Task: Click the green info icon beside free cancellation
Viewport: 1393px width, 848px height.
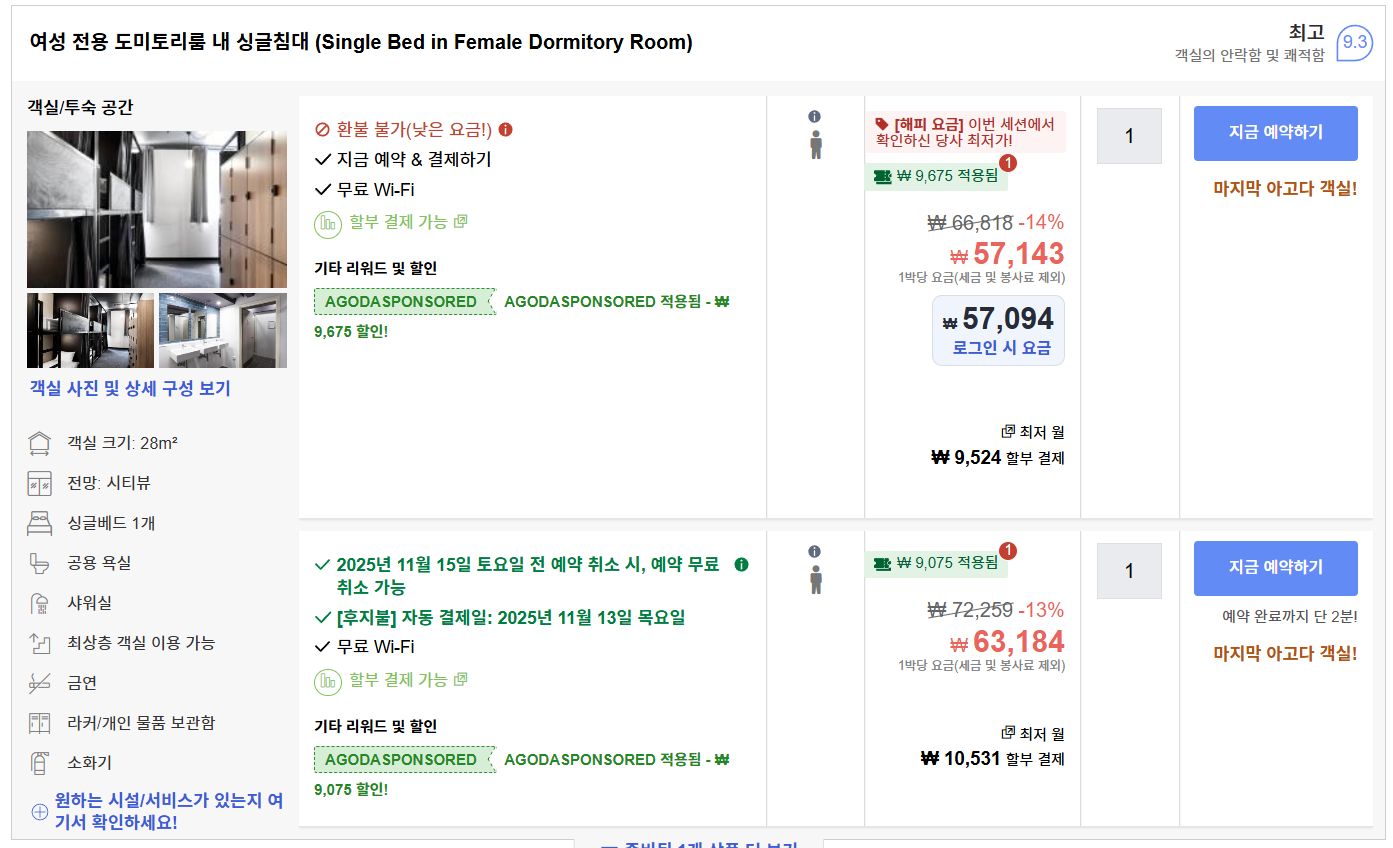Action: pos(741,565)
